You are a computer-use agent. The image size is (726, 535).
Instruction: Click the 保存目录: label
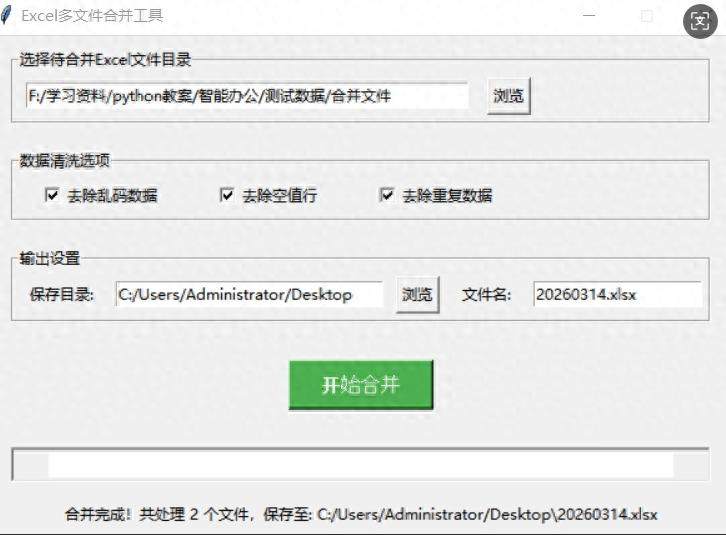(62, 295)
